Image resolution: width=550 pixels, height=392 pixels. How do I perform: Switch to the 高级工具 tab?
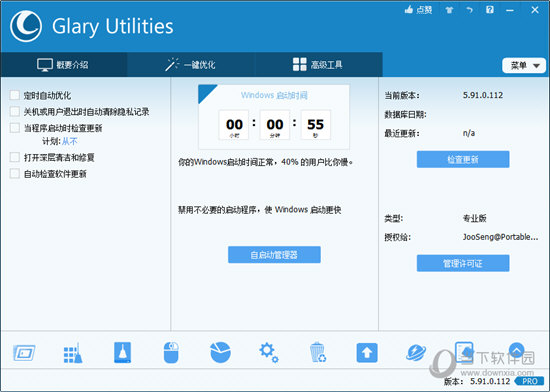[318, 65]
